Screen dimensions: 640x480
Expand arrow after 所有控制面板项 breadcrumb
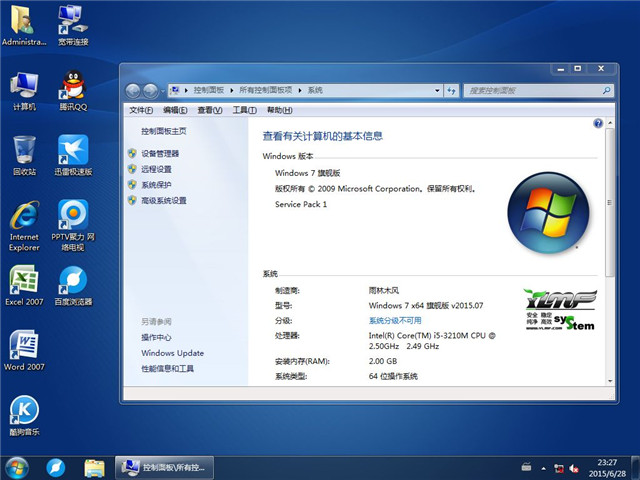pos(300,90)
